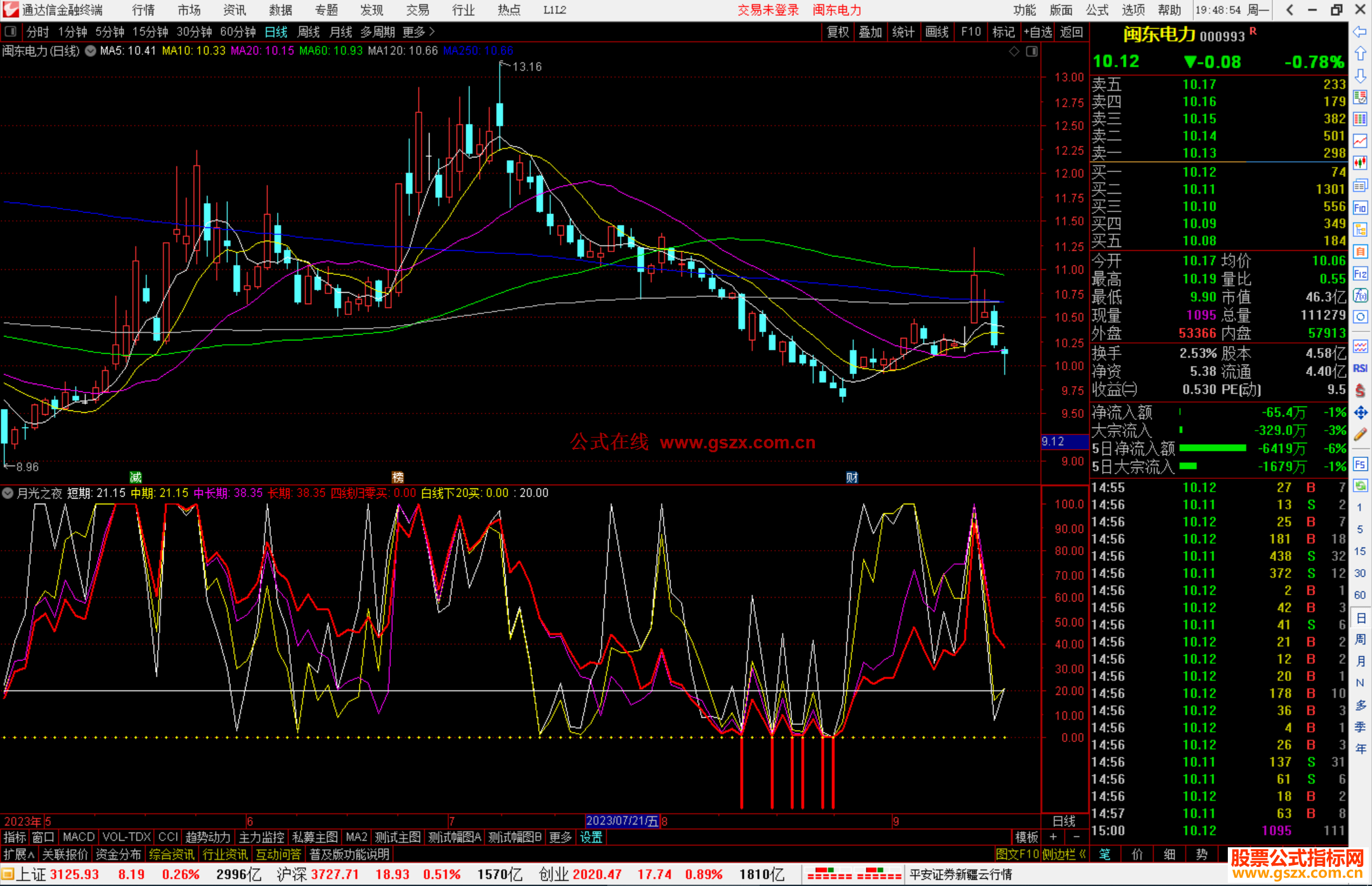The image size is (1372, 886).
Task: Click the back arrow icon in right sidebar
Action: click(1360, 32)
